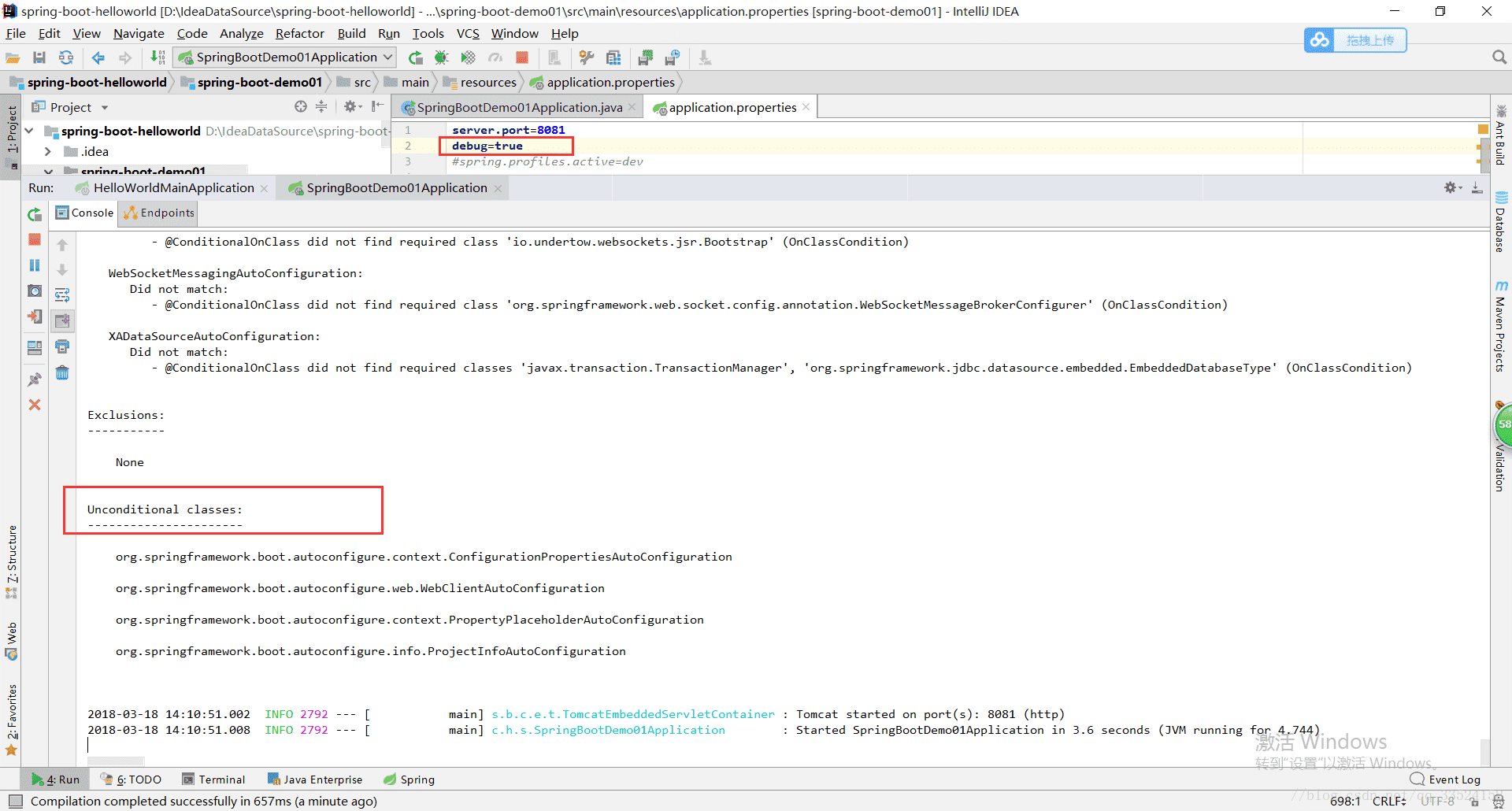1512x811 pixels.
Task: Clear the console with the trash icon
Action: [62, 372]
